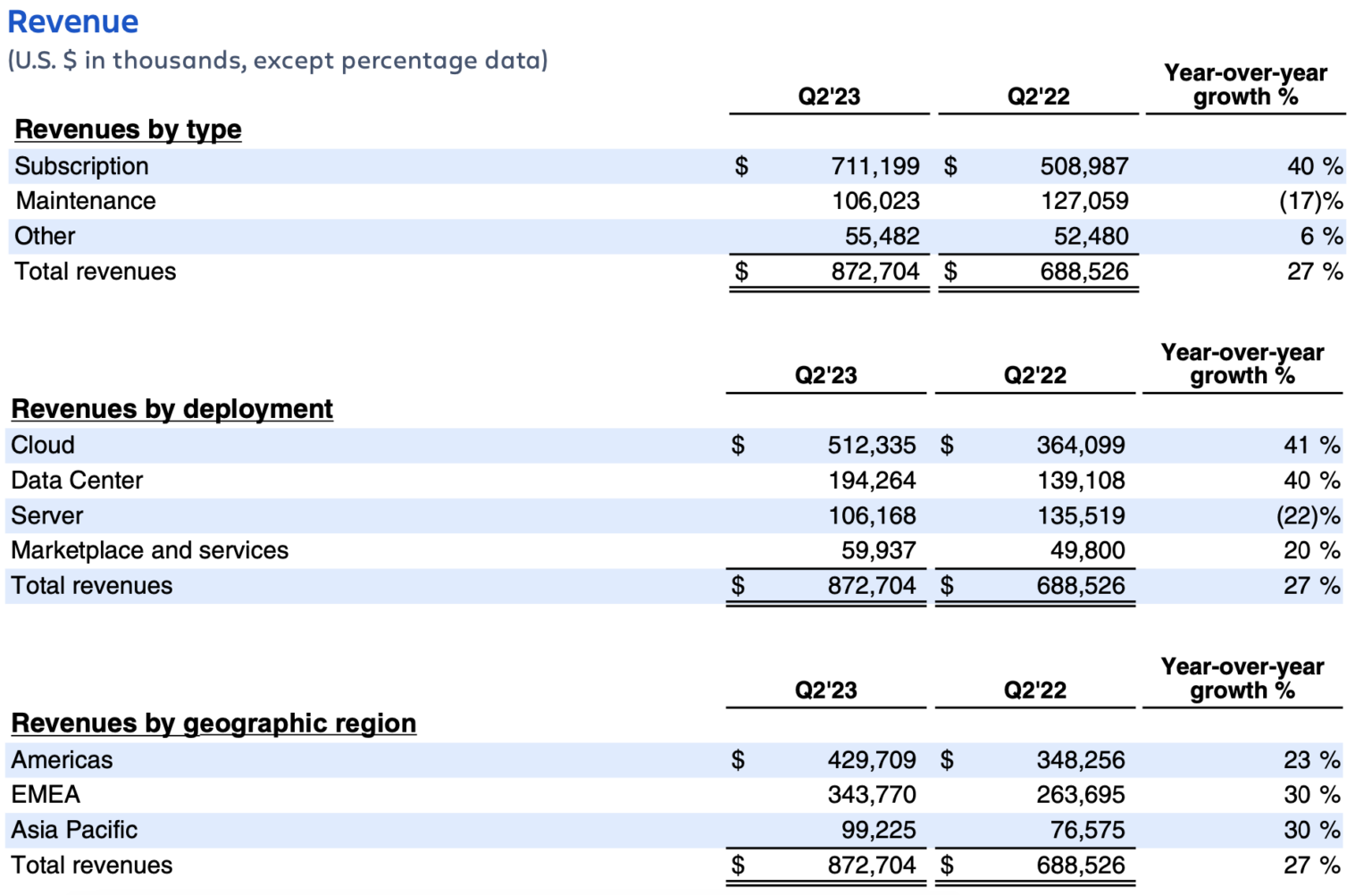
Task: Click the Revenues by geographic region header
Action: [214, 724]
